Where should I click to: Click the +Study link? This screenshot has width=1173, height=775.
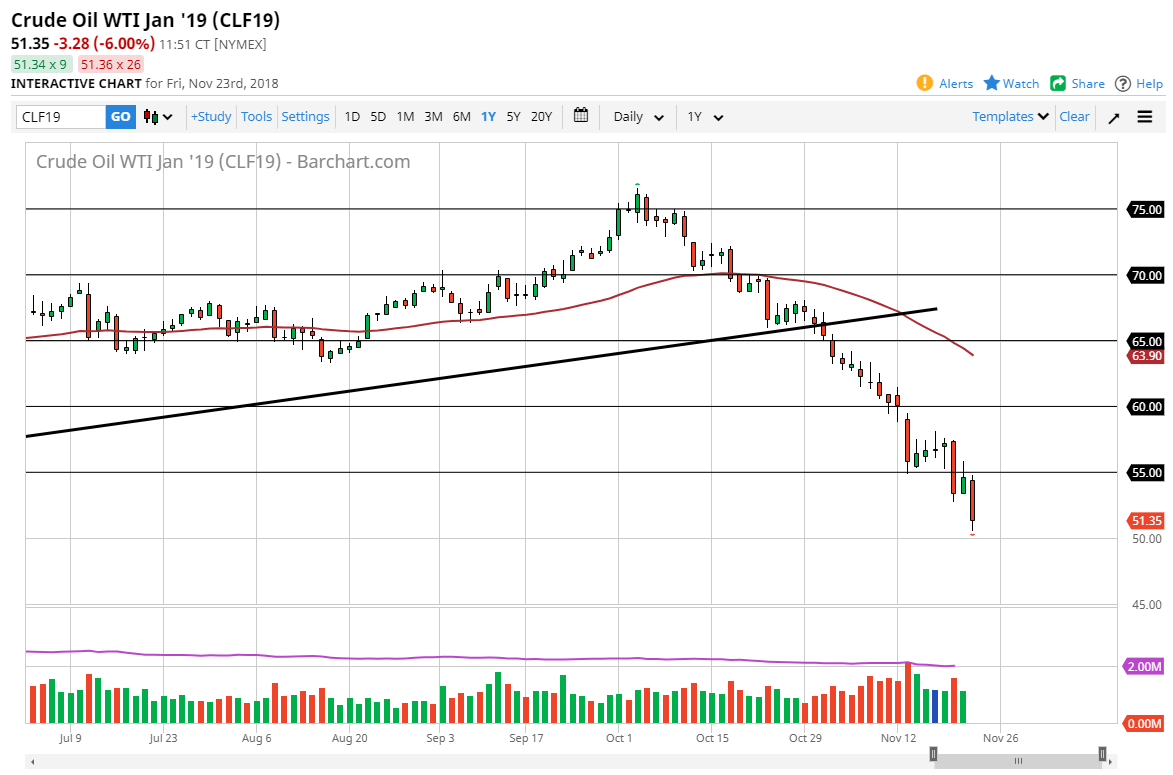(x=210, y=116)
